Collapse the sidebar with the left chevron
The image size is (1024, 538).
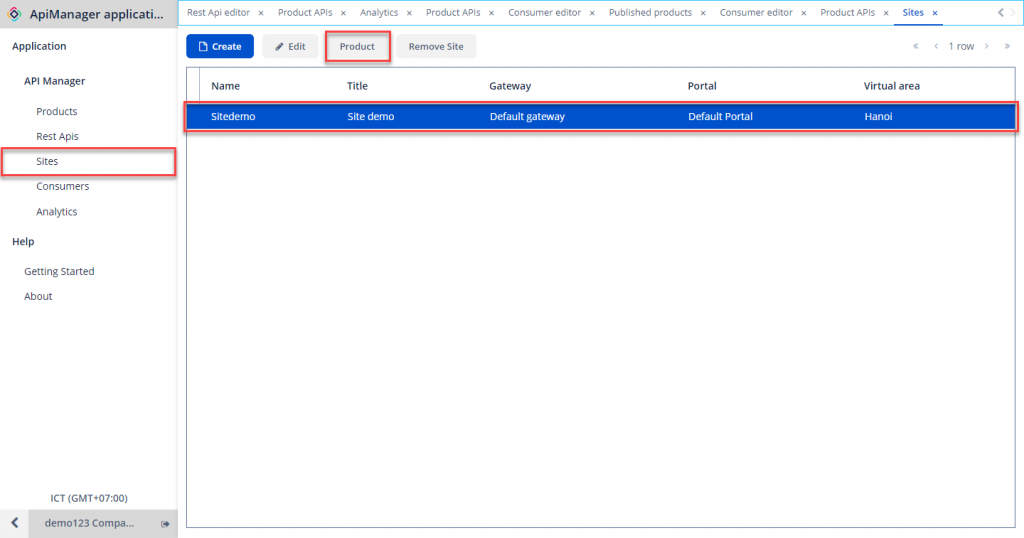[x=14, y=524]
